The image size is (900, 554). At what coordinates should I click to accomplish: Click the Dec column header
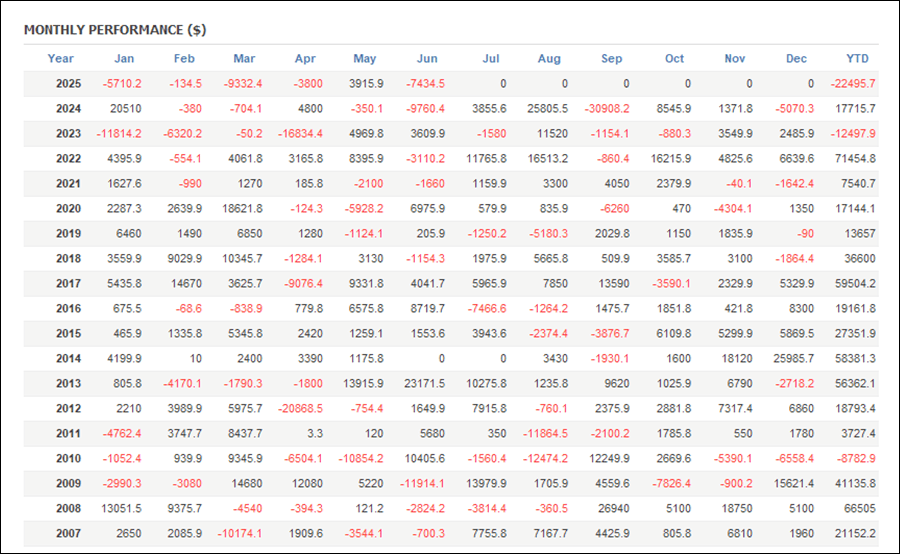[x=796, y=59]
